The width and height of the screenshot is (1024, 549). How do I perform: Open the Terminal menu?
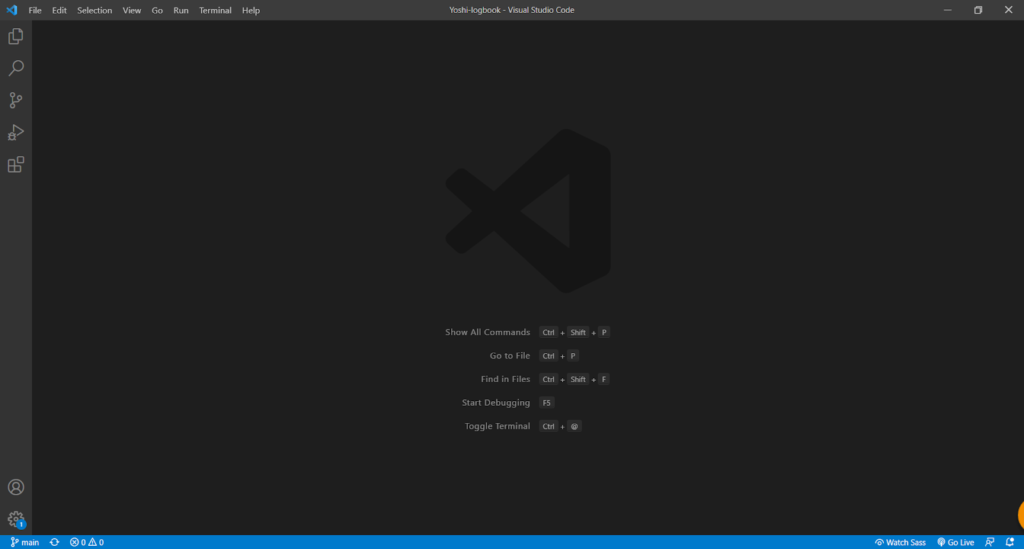[x=215, y=10]
